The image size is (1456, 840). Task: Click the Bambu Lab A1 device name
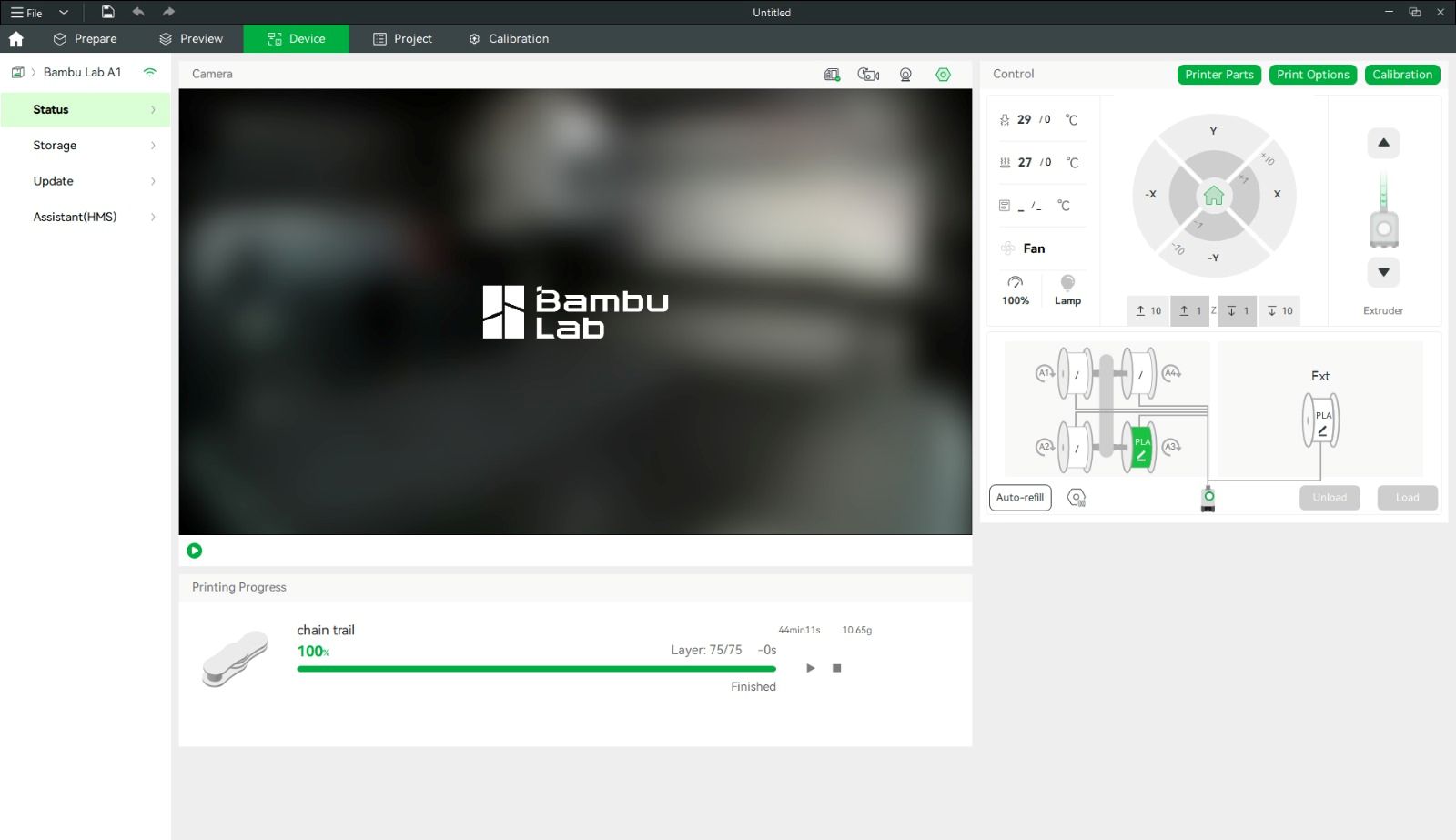82,72
